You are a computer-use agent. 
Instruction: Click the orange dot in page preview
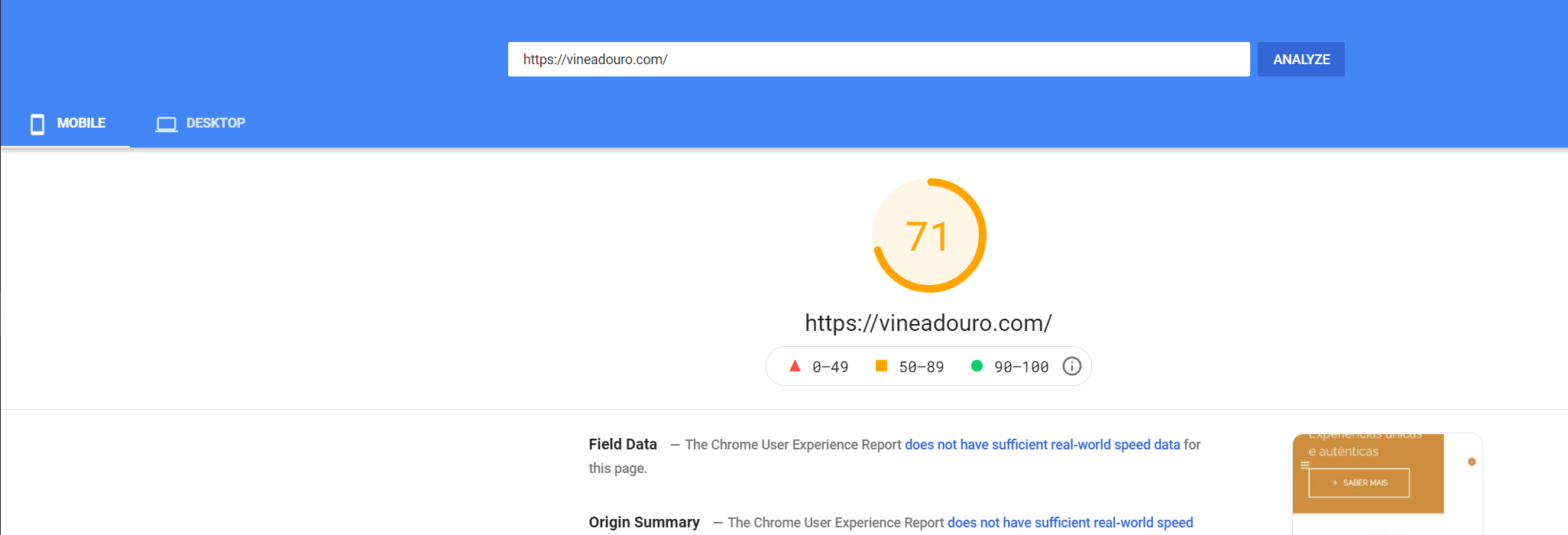click(x=1472, y=462)
